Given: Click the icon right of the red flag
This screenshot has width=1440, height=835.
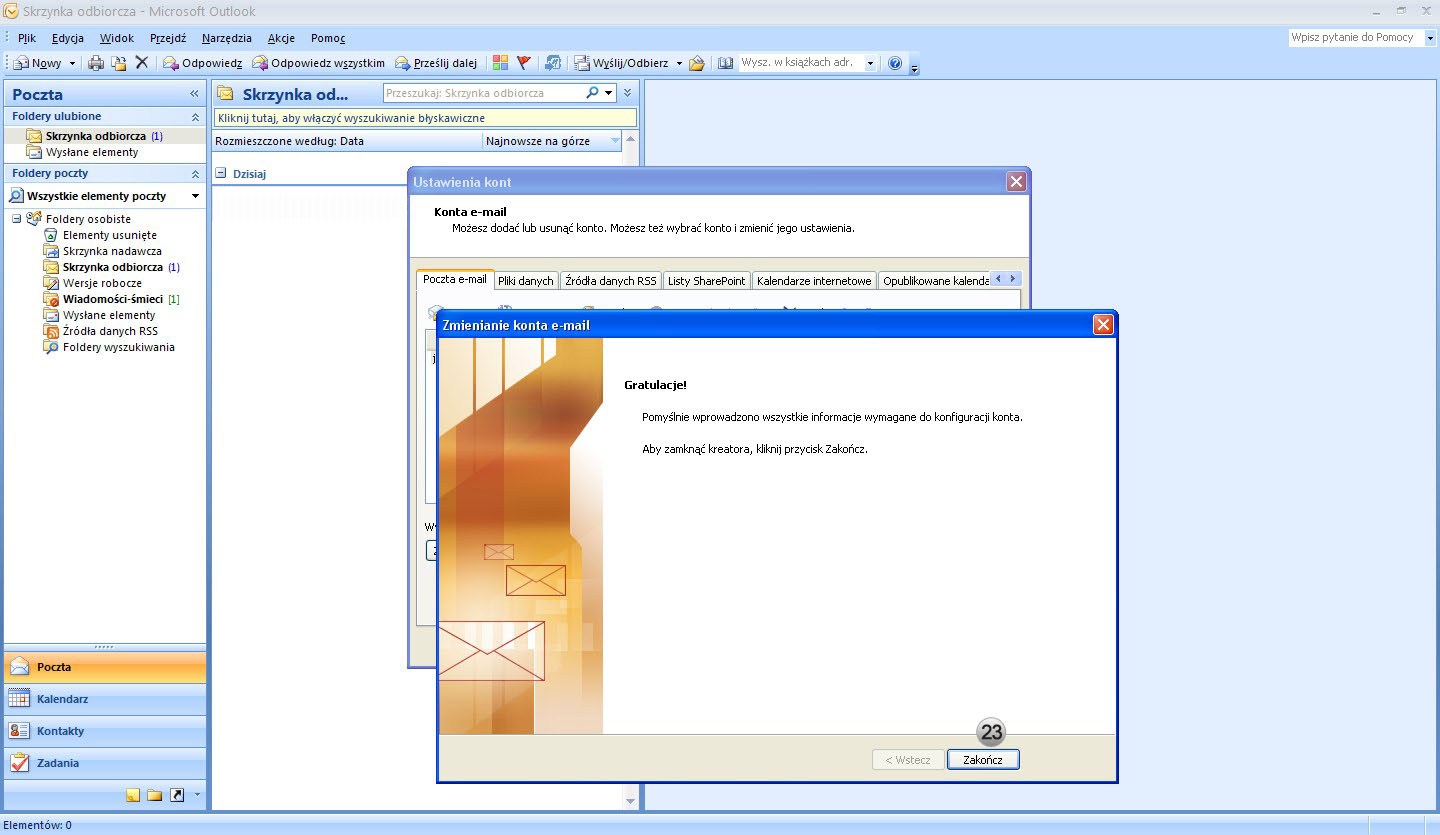Looking at the screenshot, I should pyautogui.click(x=553, y=63).
